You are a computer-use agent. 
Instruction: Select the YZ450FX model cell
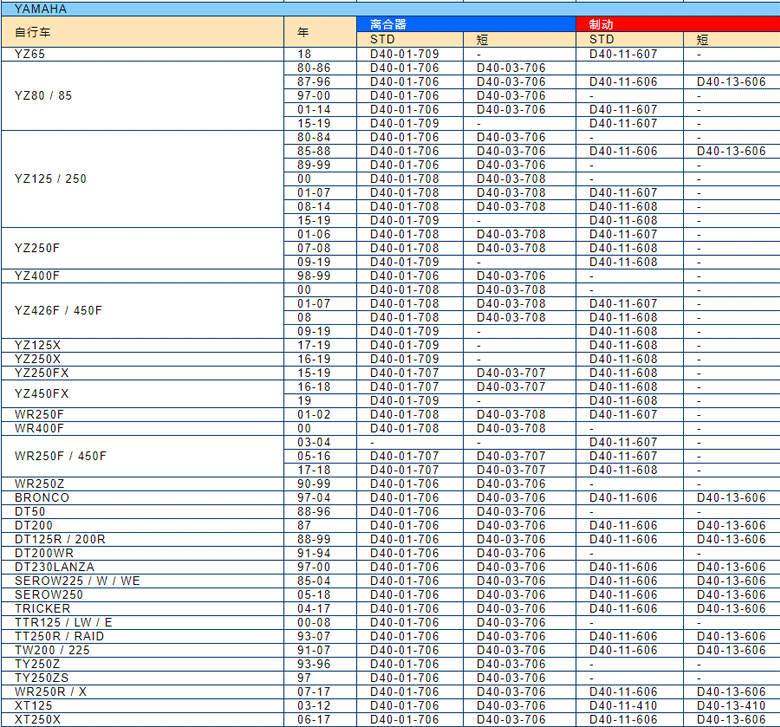click(142, 394)
